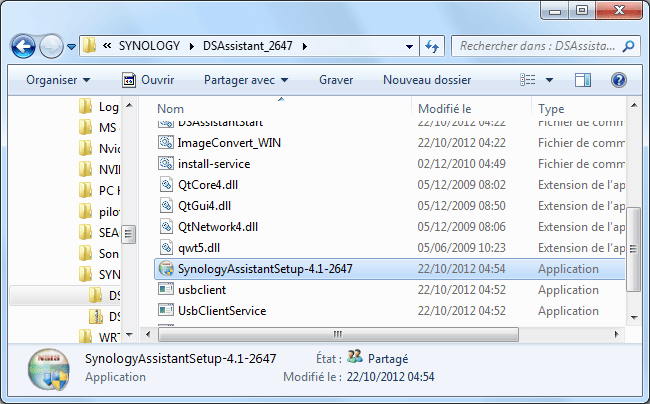Image resolution: width=650 pixels, height=404 pixels.
Task: Select the ImageConvert_WIN command file
Action: (x=229, y=142)
